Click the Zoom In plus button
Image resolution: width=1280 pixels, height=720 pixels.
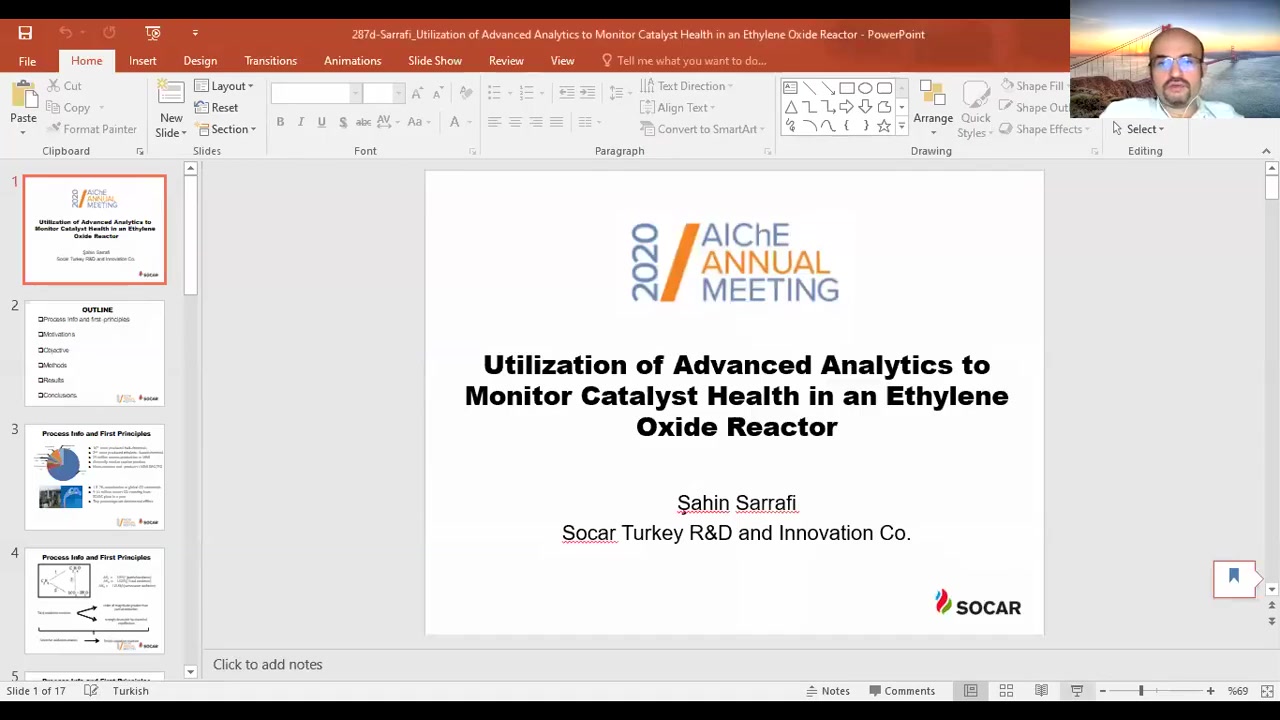tap(1210, 691)
